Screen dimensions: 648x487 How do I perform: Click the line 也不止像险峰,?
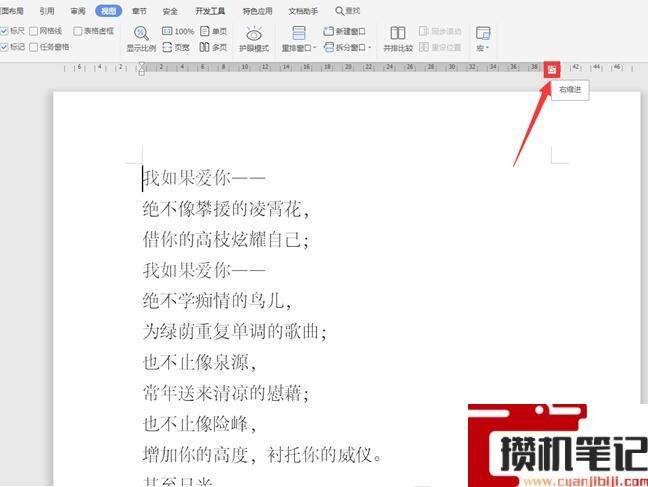point(199,424)
